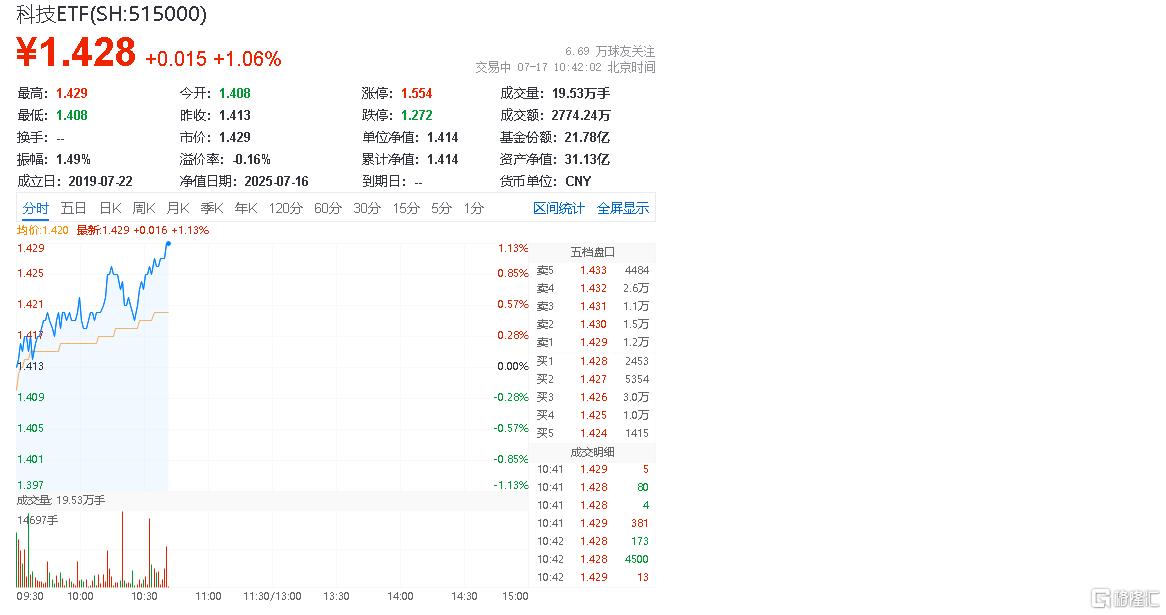
Task: Click the 跌停 value 1.272
Action: (x=416, y=115)
